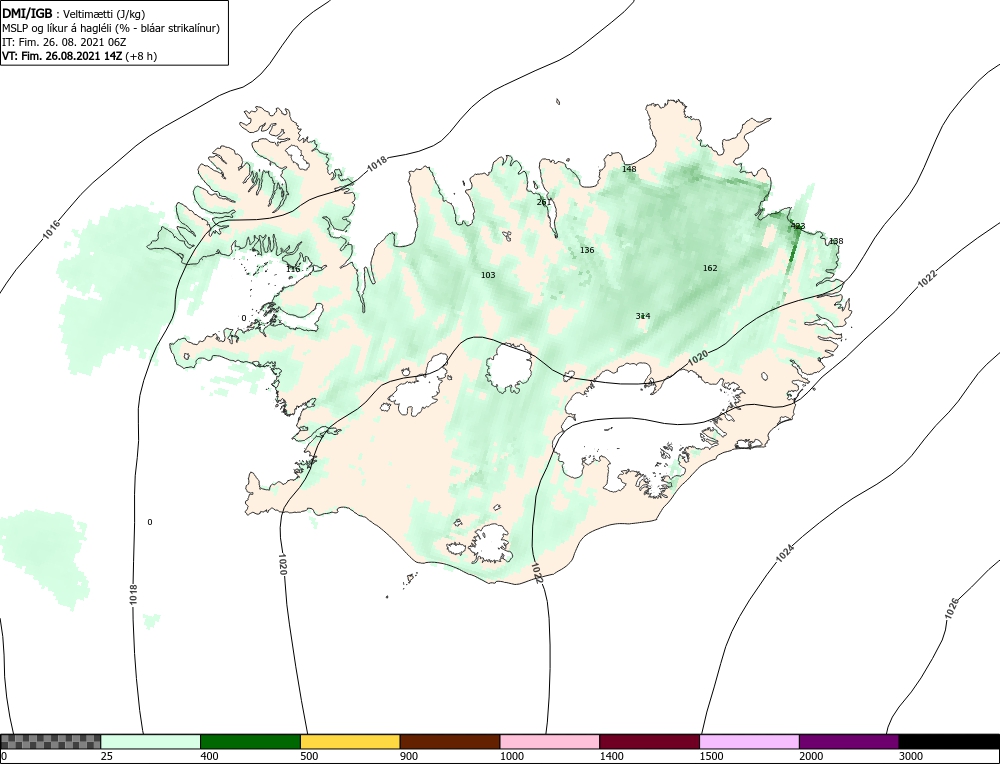Click the light green 25–400 legend swatch
The height and width of the screenshot is (764, 1000).
(x=151, y=742)
